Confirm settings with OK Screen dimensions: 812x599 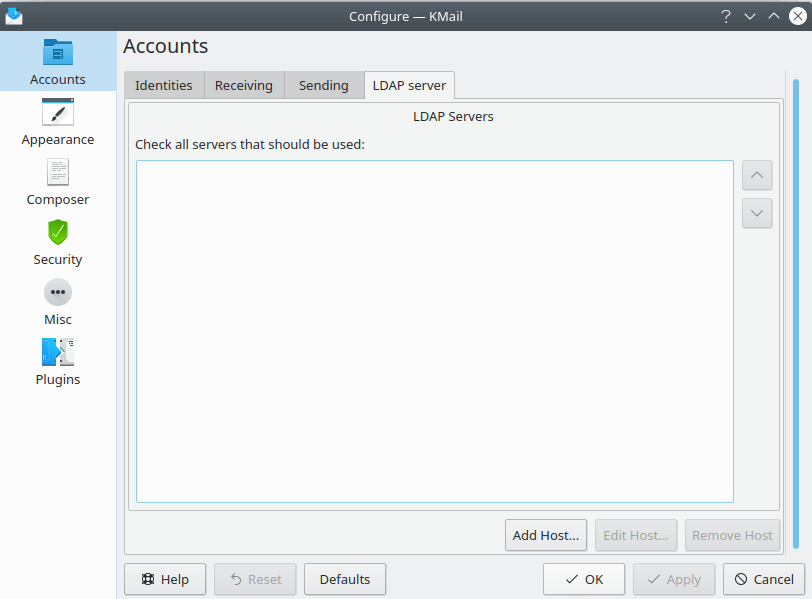tap(583, 579)
